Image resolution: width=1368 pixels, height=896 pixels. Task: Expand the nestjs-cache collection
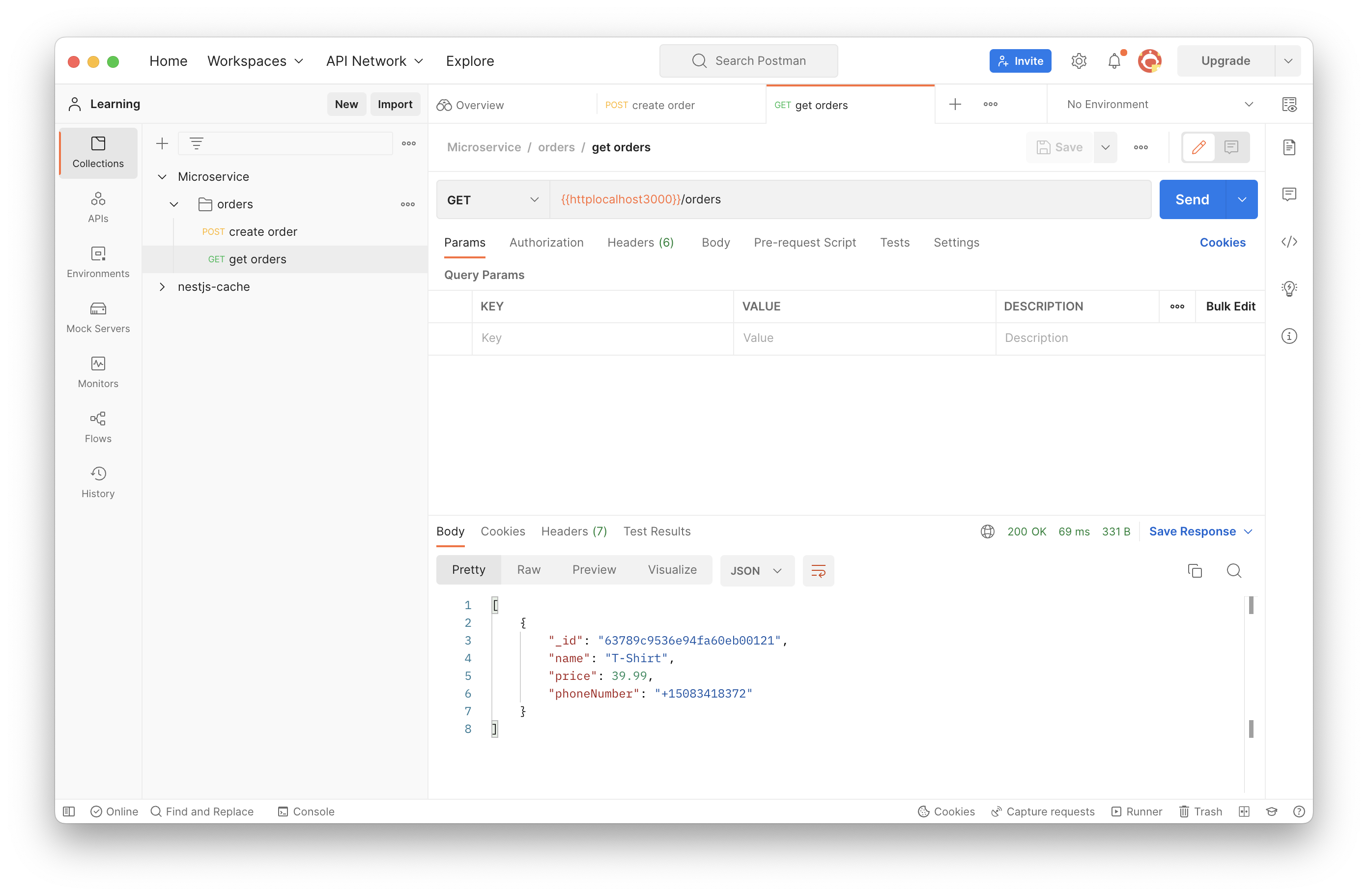coord(162,287)
